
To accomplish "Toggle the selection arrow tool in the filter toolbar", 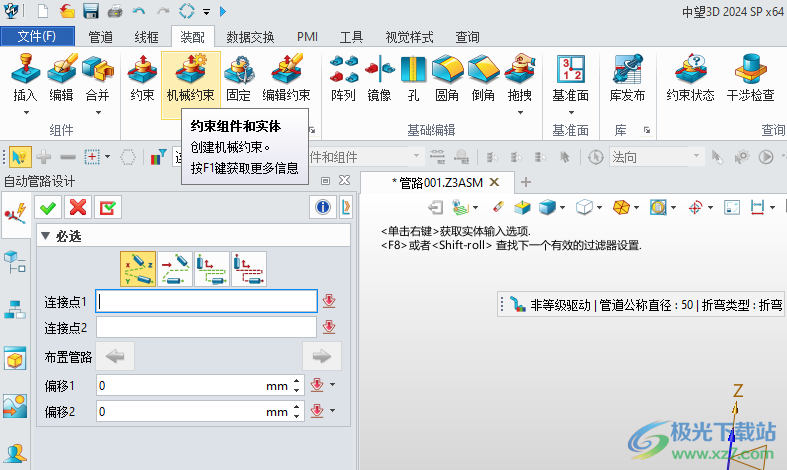I will 19,157.
